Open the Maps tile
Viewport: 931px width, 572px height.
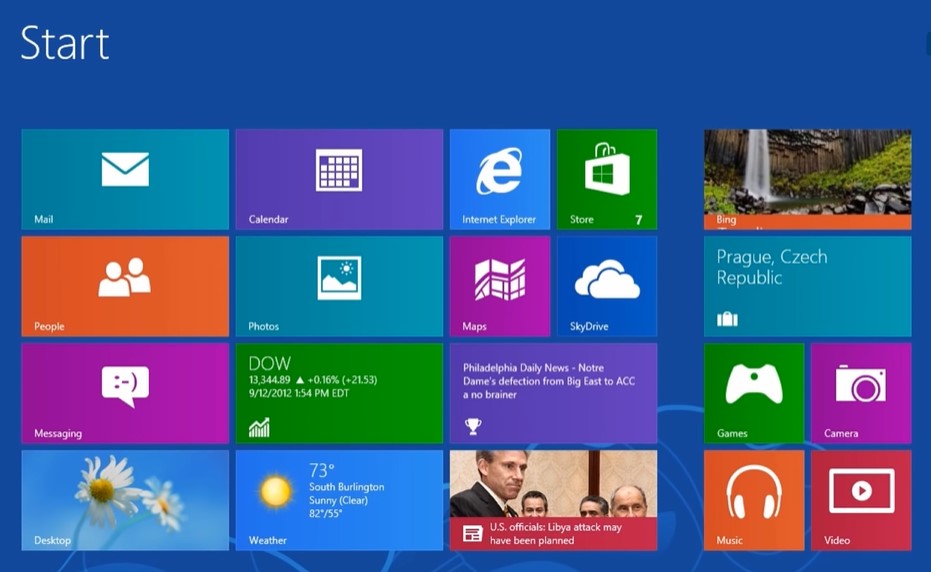[x=499, y=286]
